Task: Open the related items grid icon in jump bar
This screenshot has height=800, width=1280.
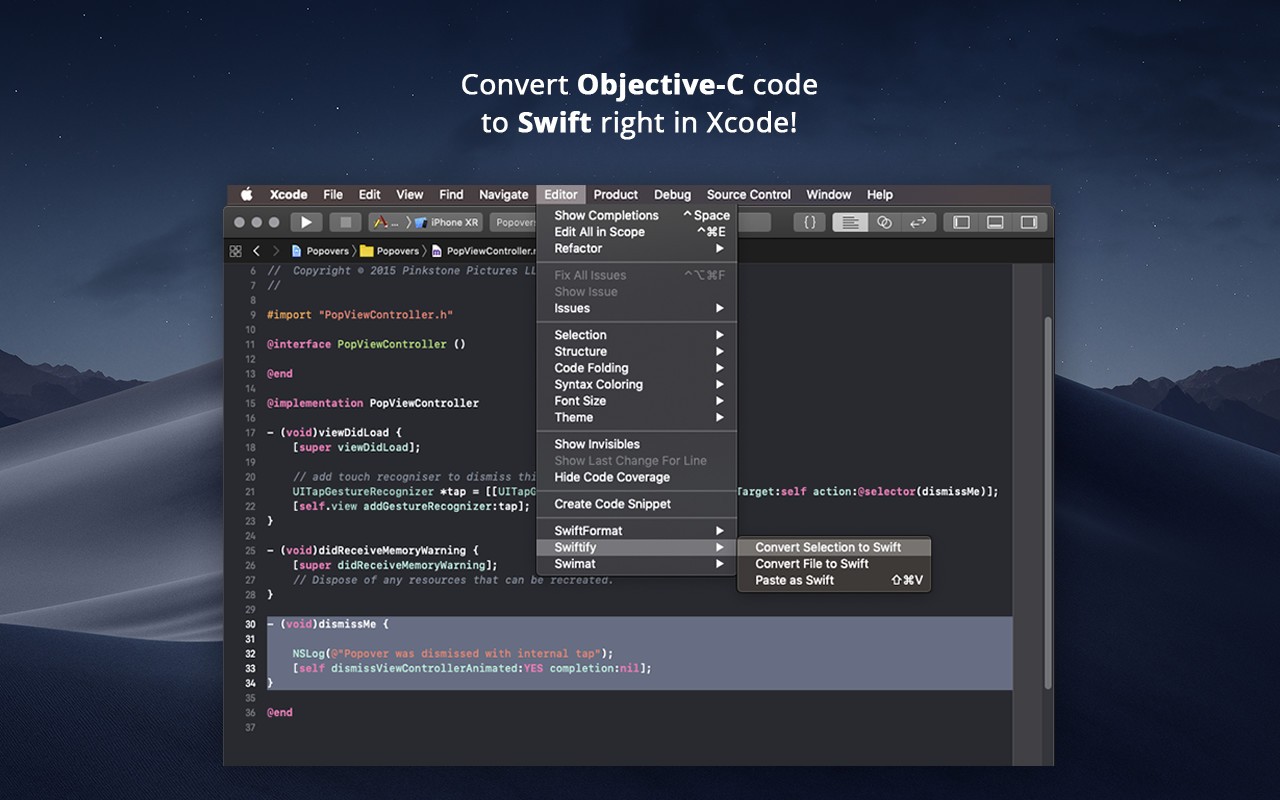Action: click(x=236, y=250)
